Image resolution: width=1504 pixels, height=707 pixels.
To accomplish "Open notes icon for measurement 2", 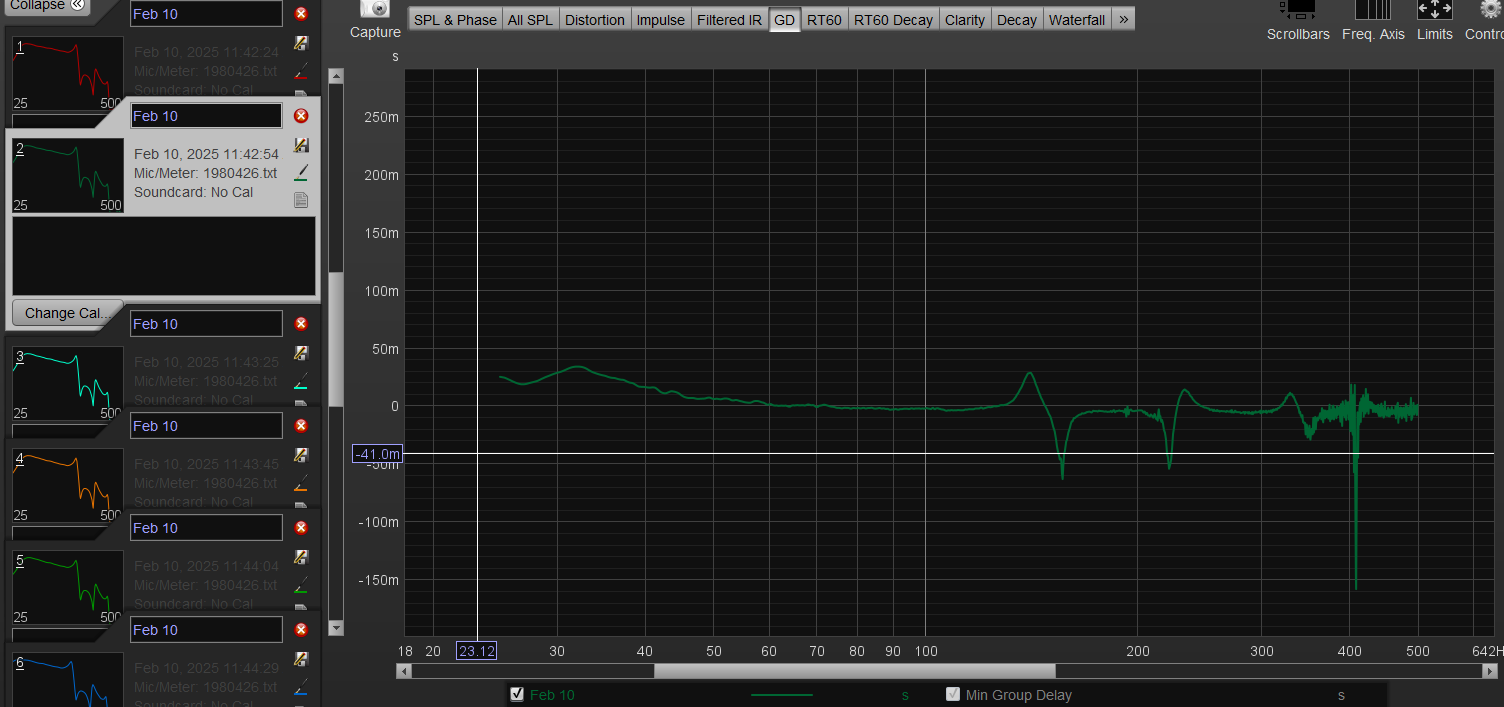I will pos(301,200).
